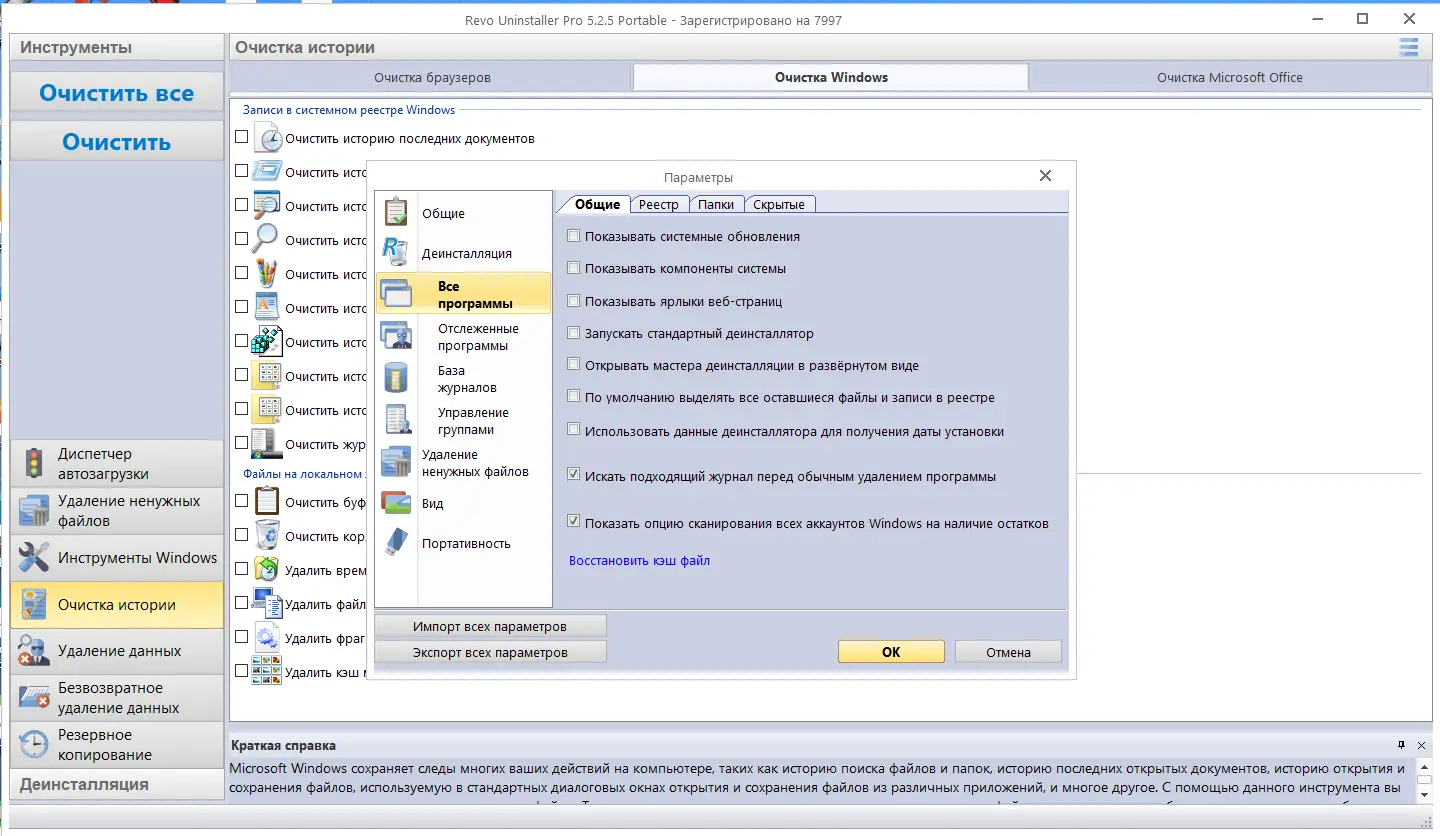Open Диспетчер автозагрузки traffic light icon
1440x836 pixels.
pos(33,464)
